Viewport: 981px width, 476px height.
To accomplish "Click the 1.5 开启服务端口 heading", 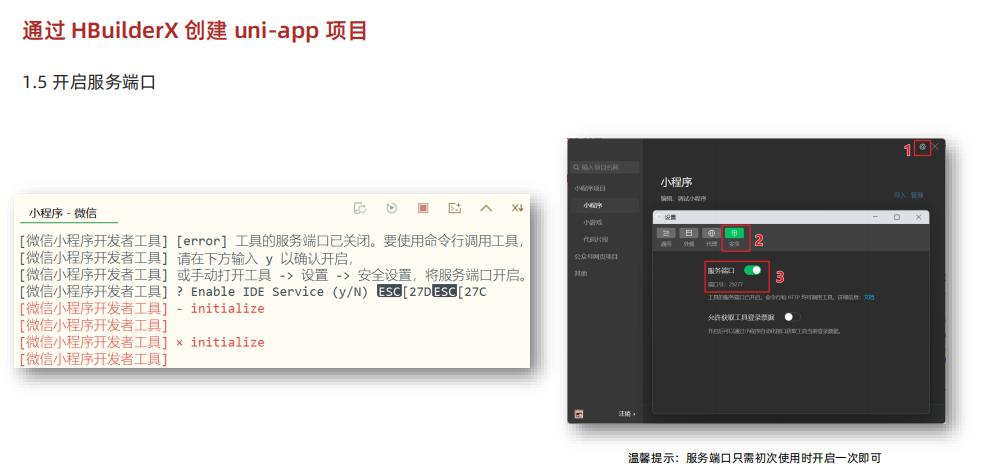I will (89, 83).
